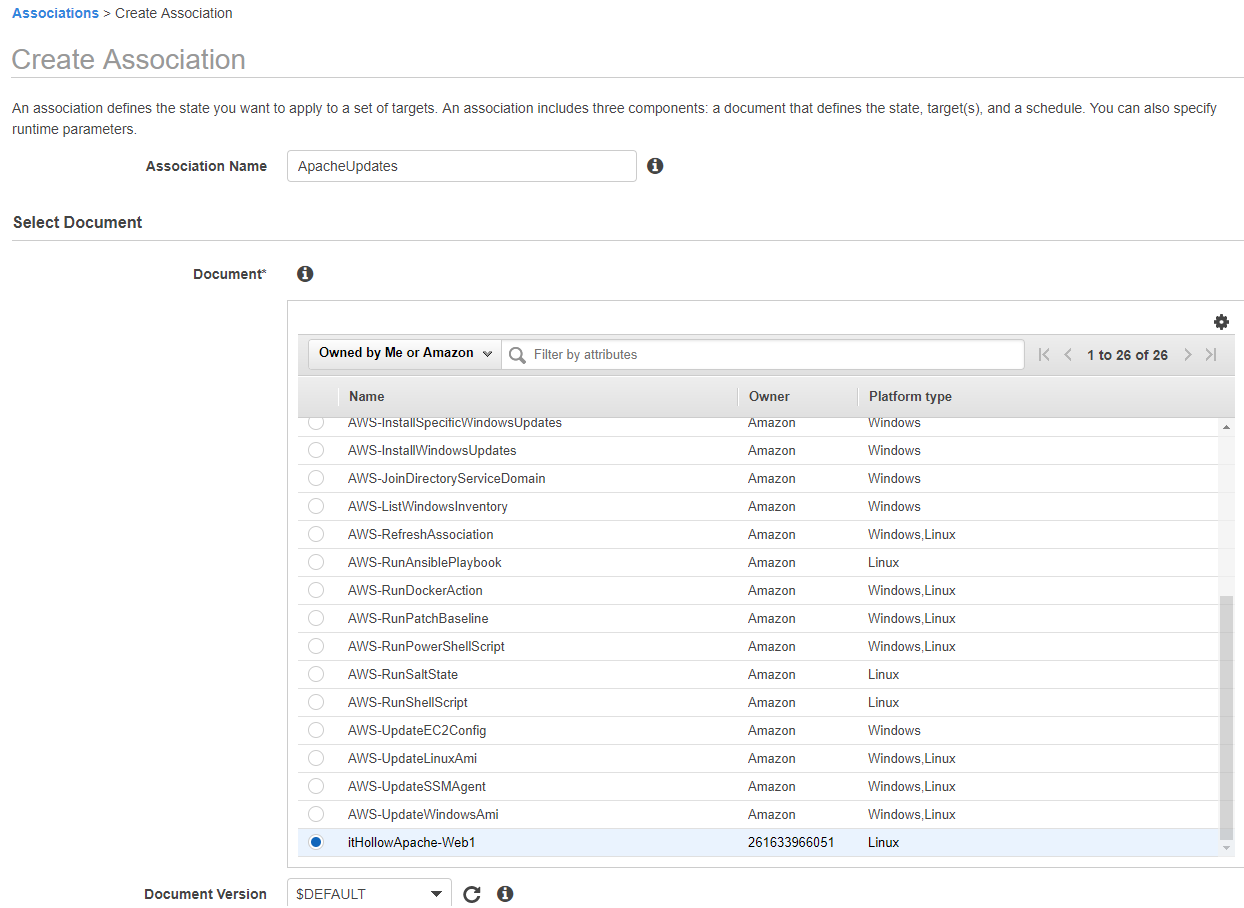
Task: Expand the Document Version $DEFAULT dropdown
Action: tap(369, 894)
